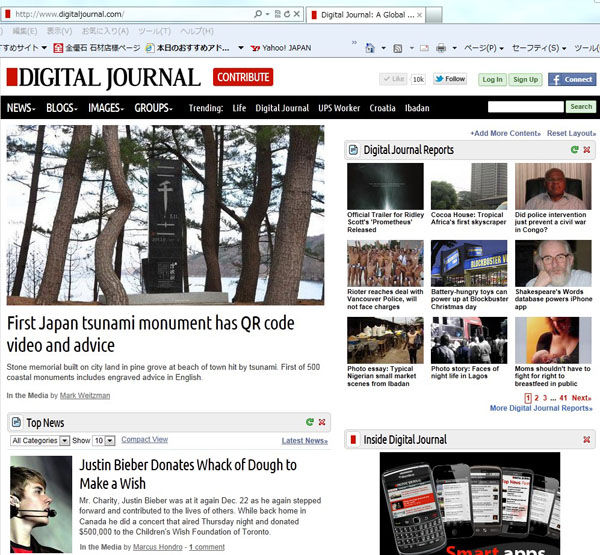The width and height of the screenshot is (600, 555).
Task: Click the RSS feeds icon in command bar
Action: (398, 48)
